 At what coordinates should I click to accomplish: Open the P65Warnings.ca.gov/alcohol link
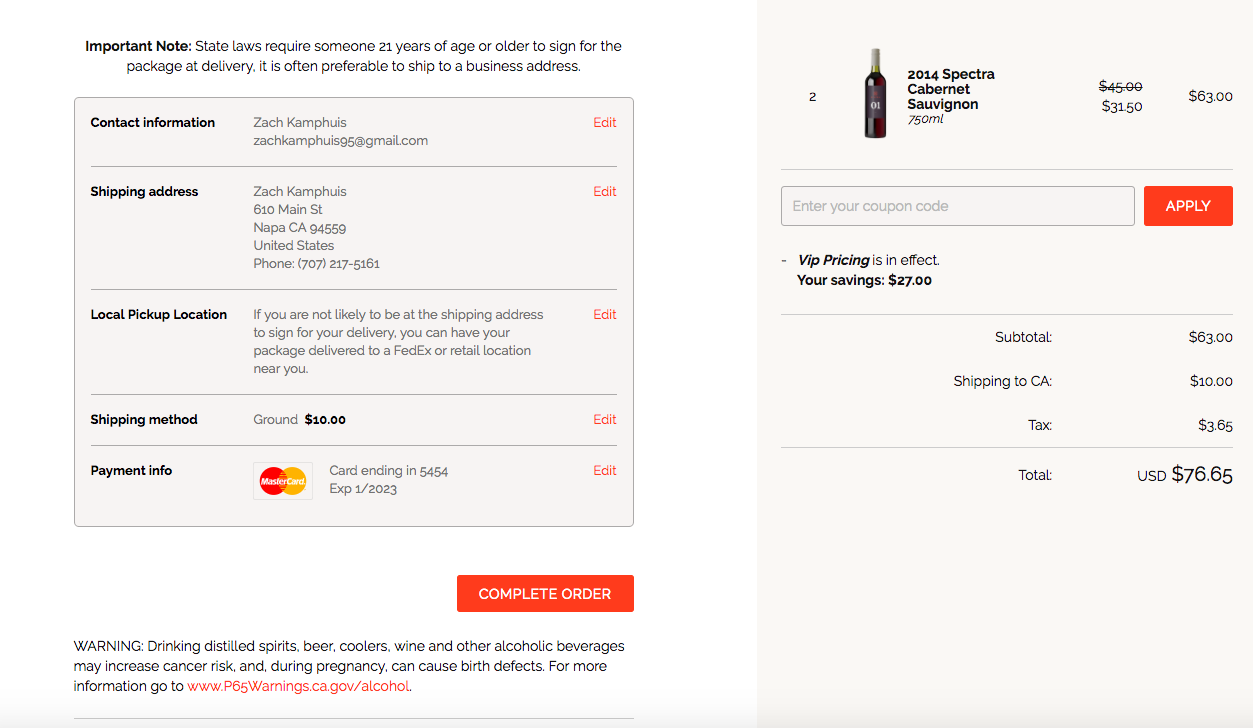pos(298,686)
